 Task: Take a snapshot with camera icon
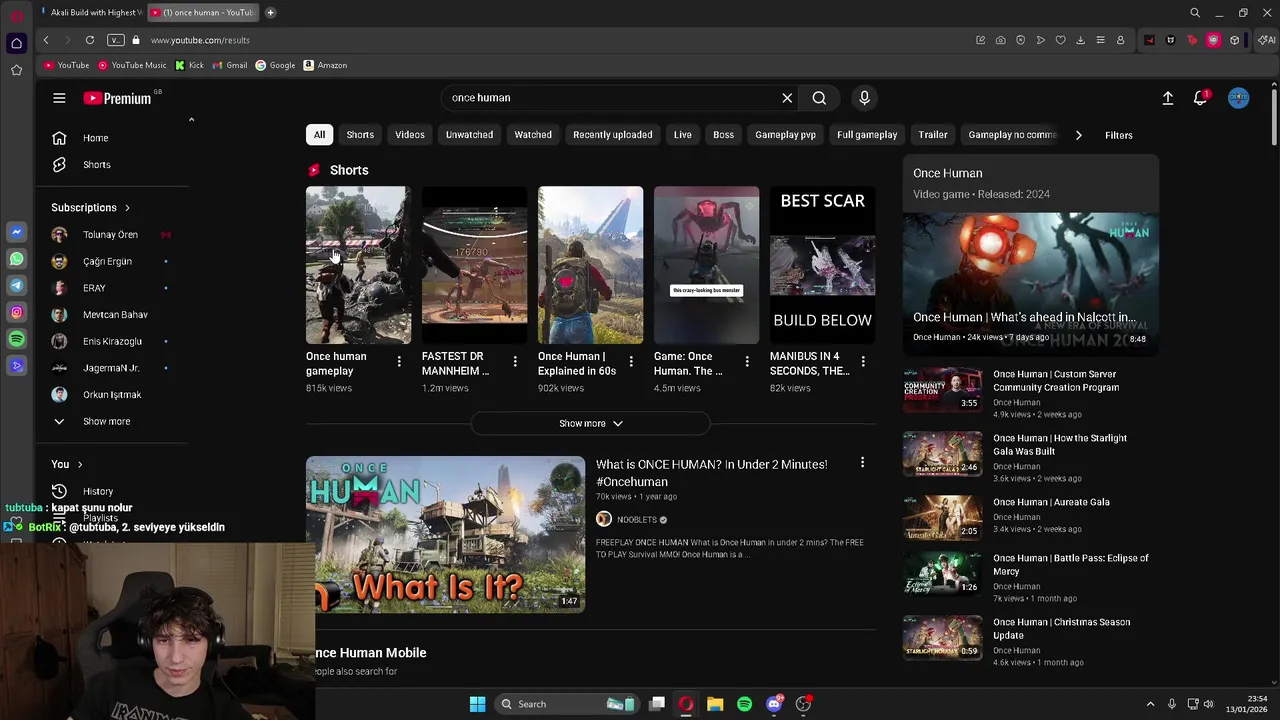click(x=1000, y=40)
